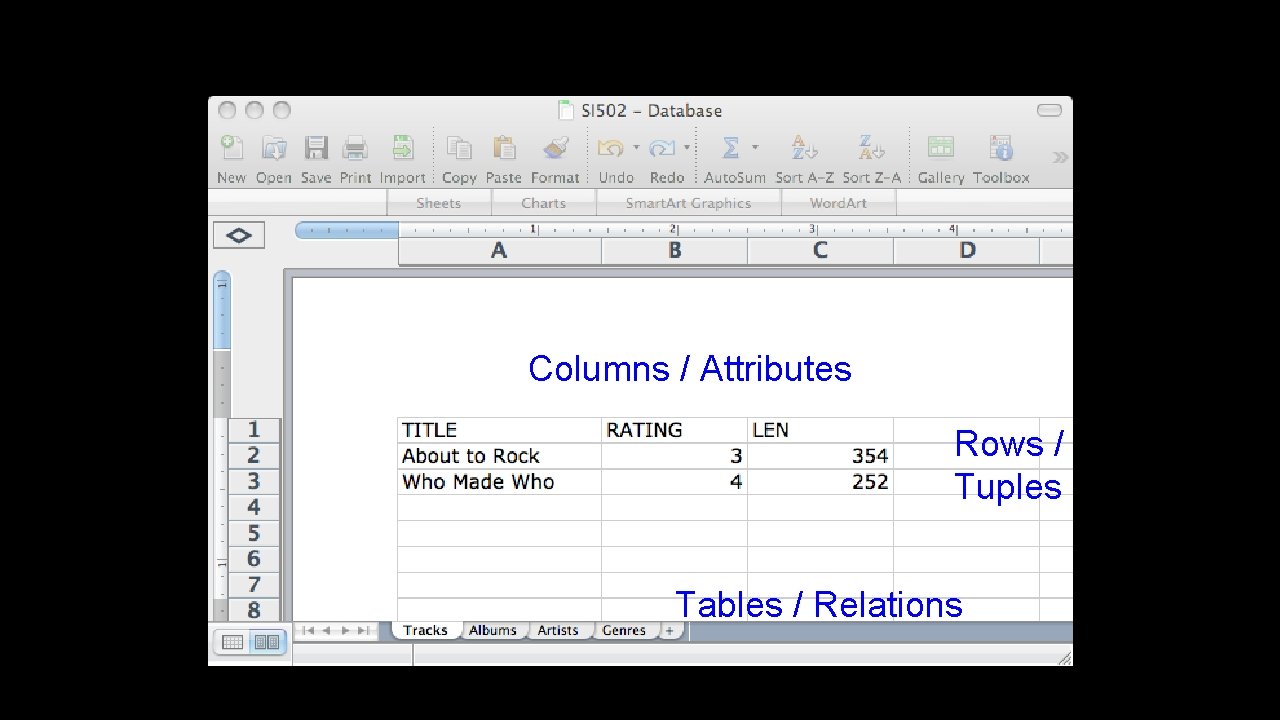The height and width of the screenshot is (720, 1280).
Task: Redo the last action
Action: [x=661, y=148]
